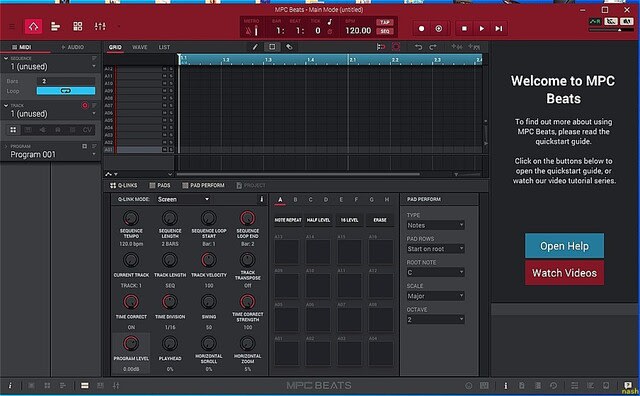Open the PADS tab

click(160, 185)
